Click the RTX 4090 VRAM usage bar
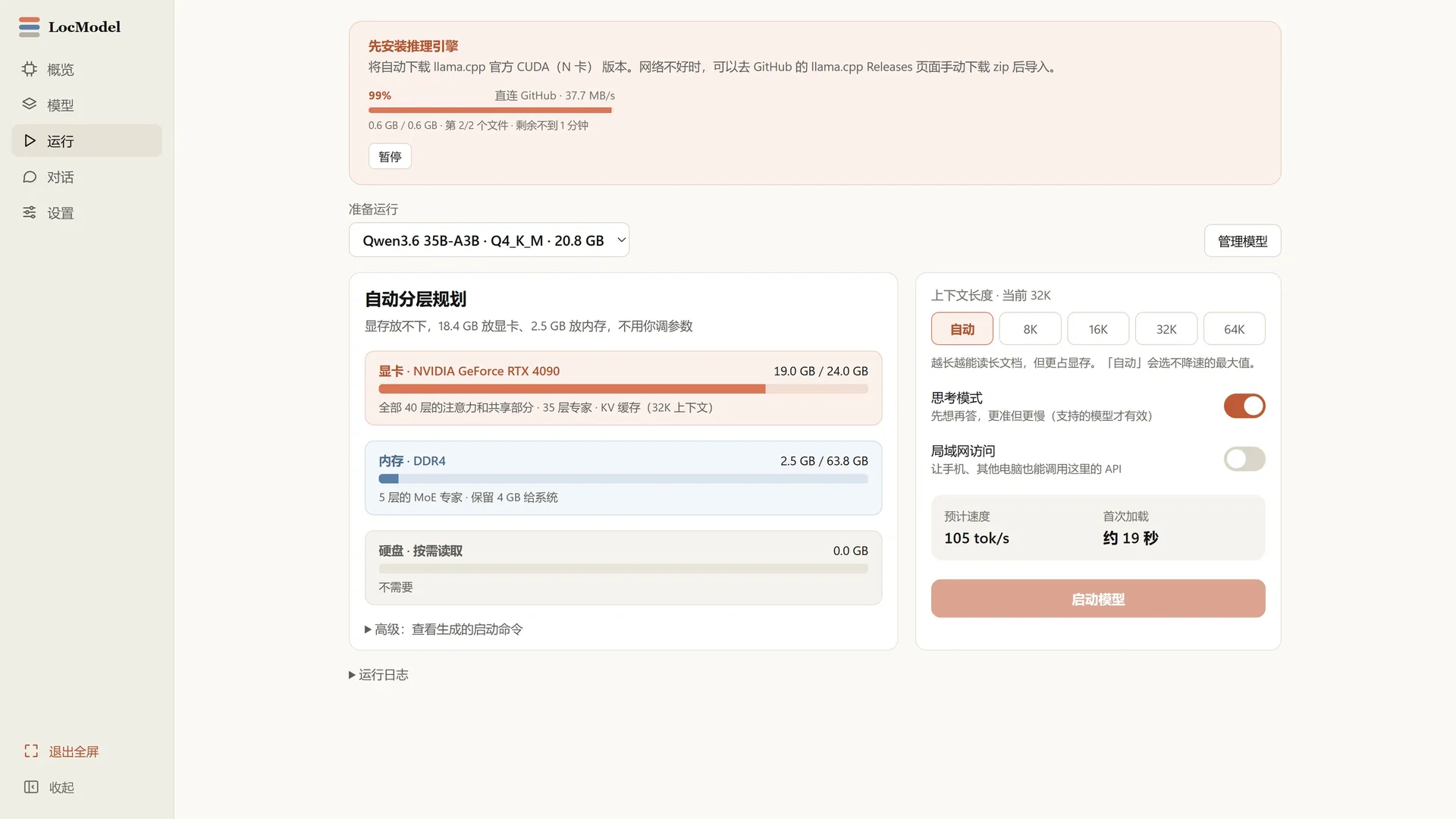Viewport: 1456px width, 819px height. pyautogui.click(x=623, y=389)
